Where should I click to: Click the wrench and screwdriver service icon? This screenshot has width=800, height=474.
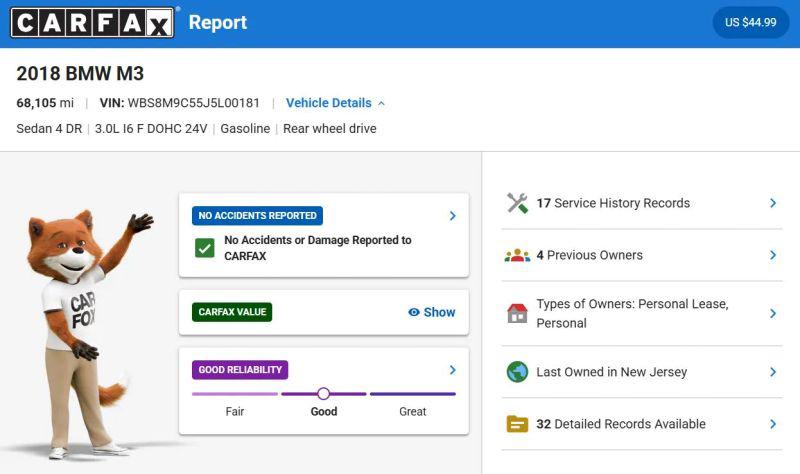pyautogui.click(x=517, y=203)
